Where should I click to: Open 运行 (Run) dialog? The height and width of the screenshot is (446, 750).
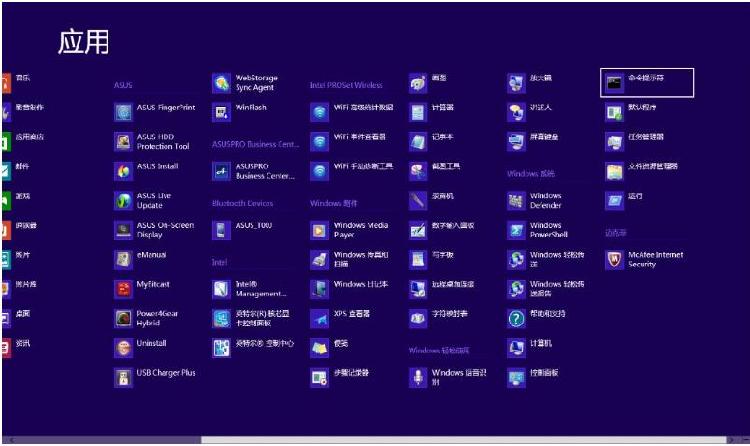pos(624,201)
